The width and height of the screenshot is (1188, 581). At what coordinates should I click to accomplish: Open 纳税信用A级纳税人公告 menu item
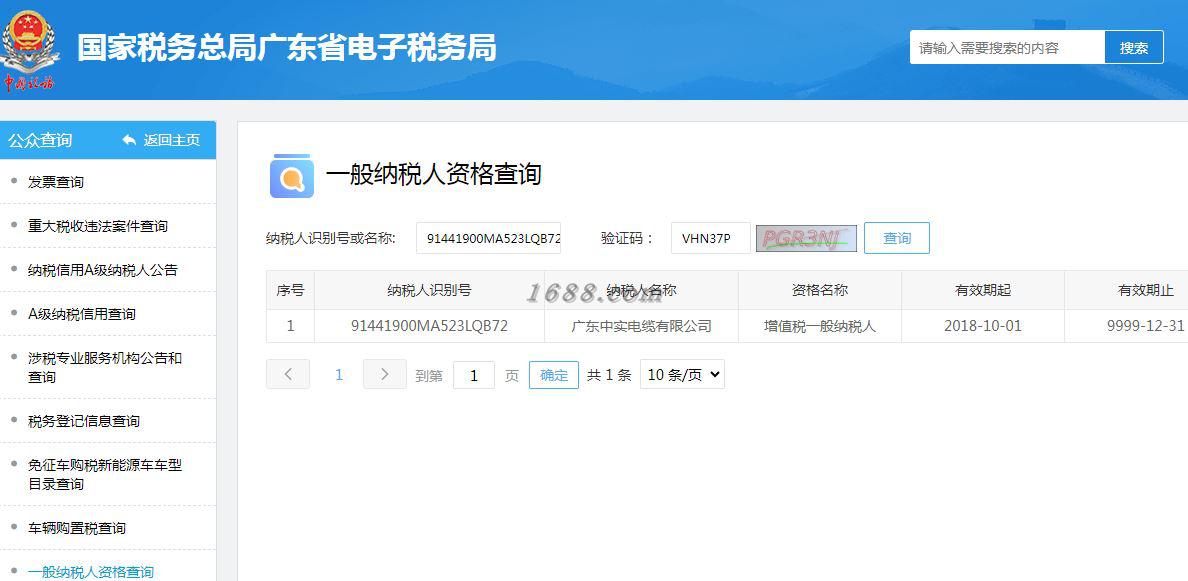tap(102, 270)
